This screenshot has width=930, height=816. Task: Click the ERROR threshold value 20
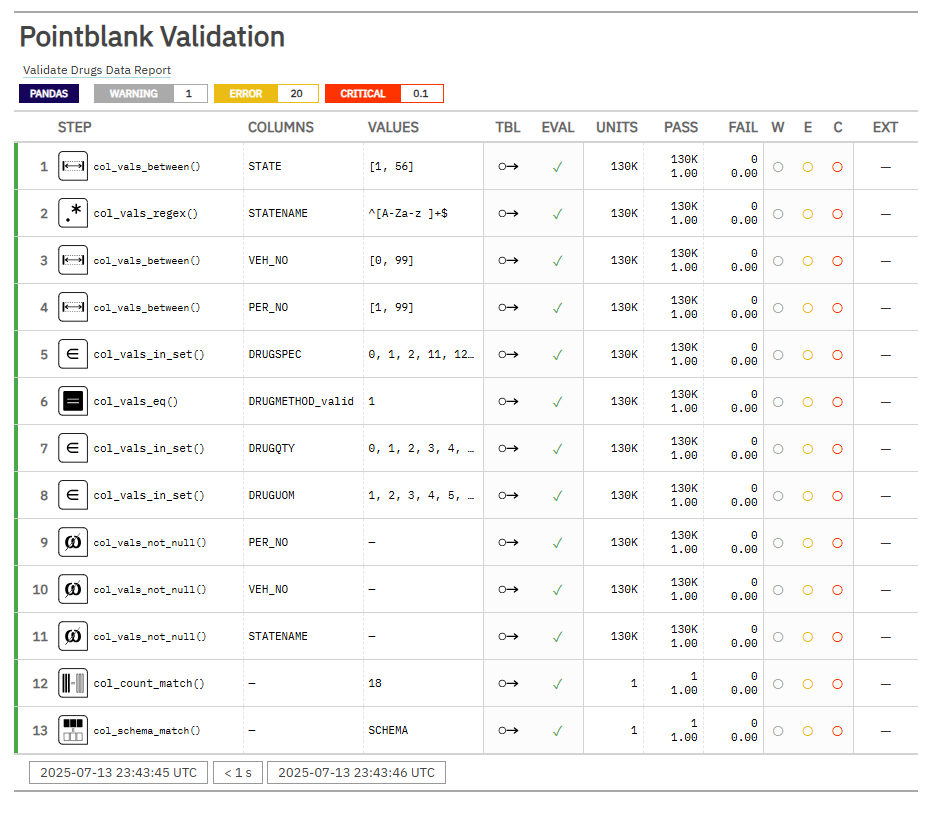(297, 94)
